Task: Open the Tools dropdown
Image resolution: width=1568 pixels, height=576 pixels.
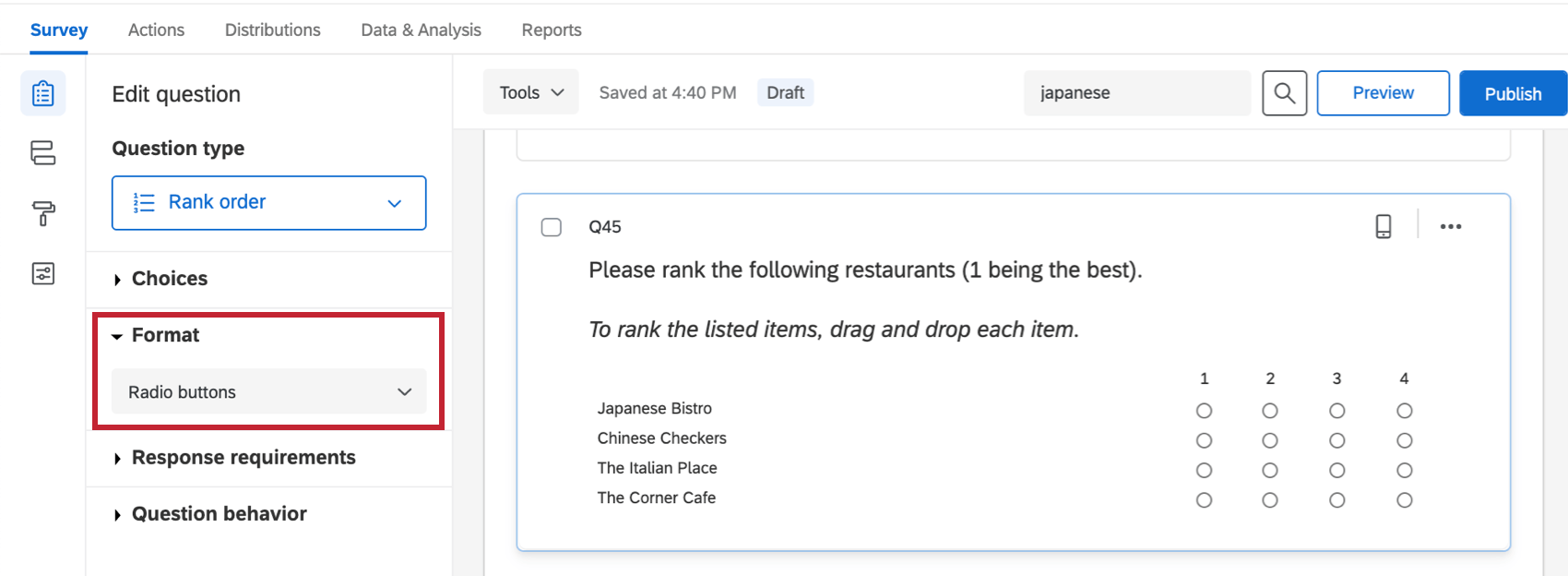Action: [x=530, y=91]
